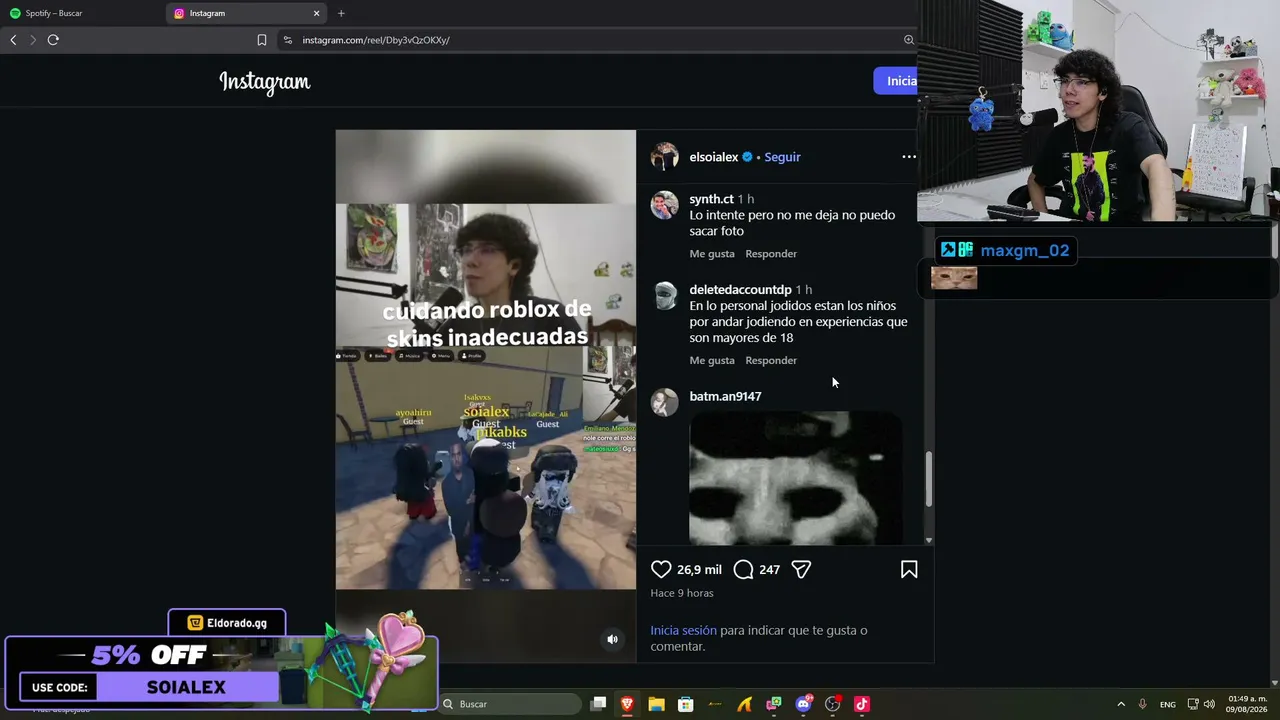Open Microsoft Store from the taskbar

[x=686, y=704]
